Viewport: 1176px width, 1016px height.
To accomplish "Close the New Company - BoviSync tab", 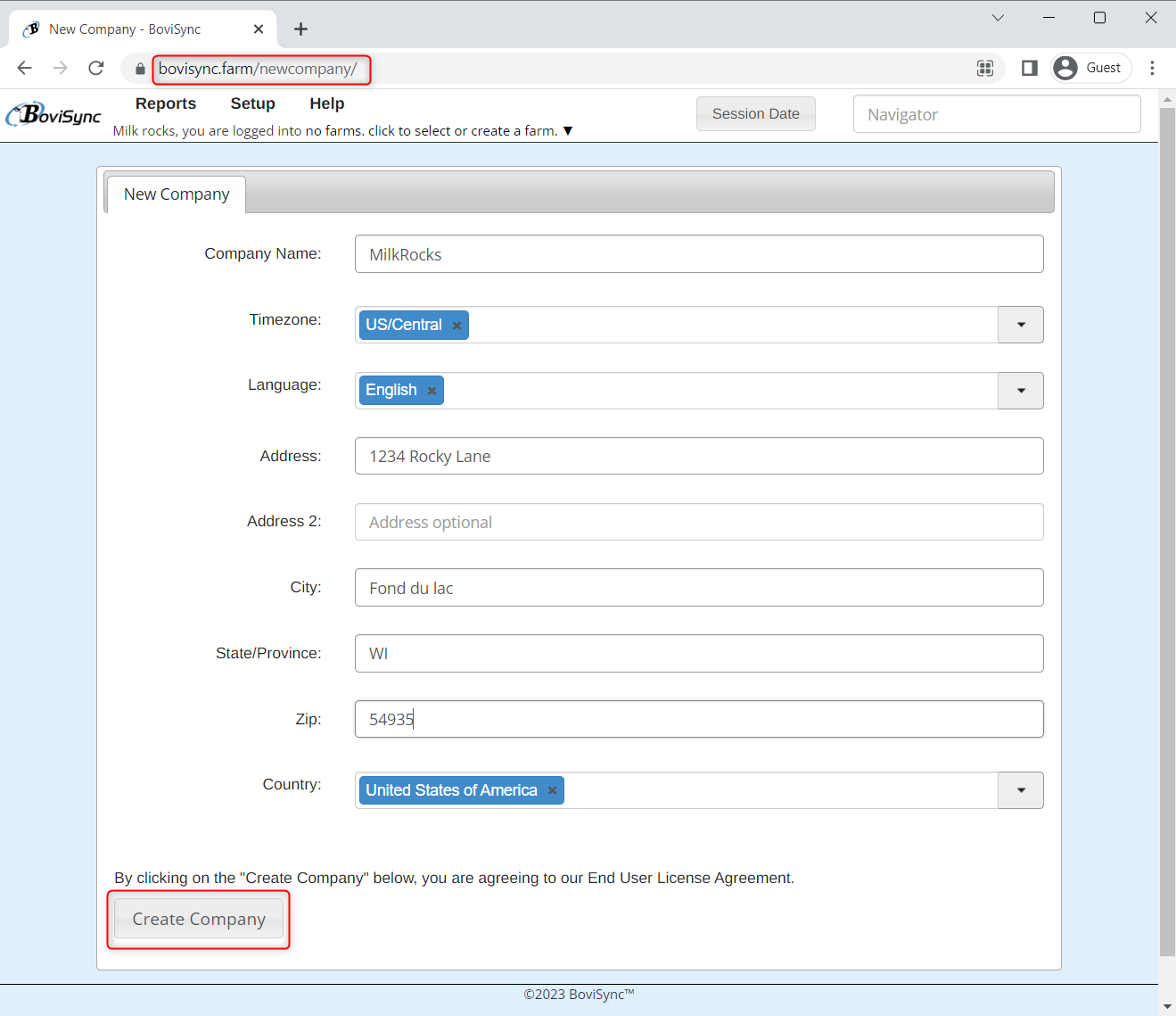I will pyautogui.click(x=259, y=29).
